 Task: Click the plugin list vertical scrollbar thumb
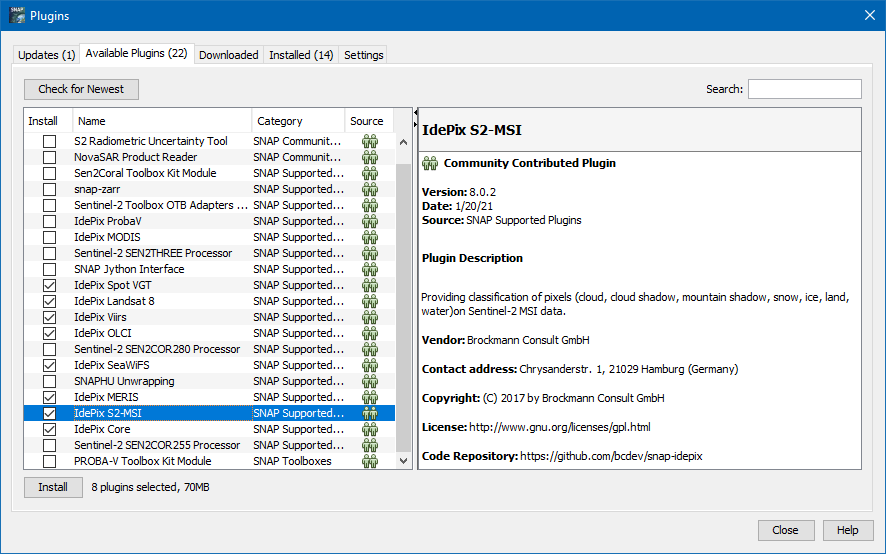pos(403,308)
